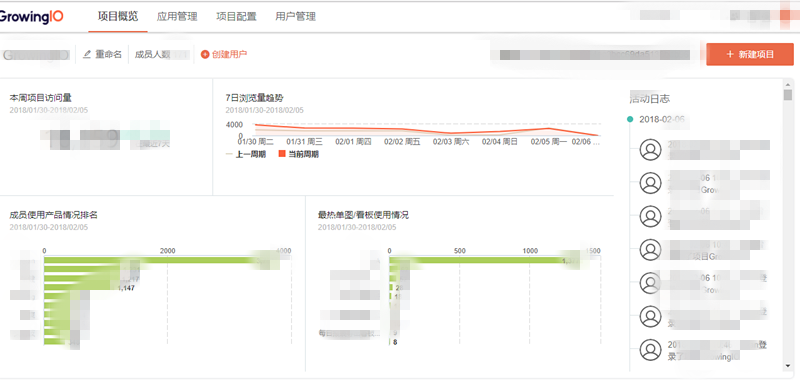Image resolution: width=800 pixels, height=384 pixels.
Task: Go to the 项目配置 tab
Action: click(x=236, y=16)
